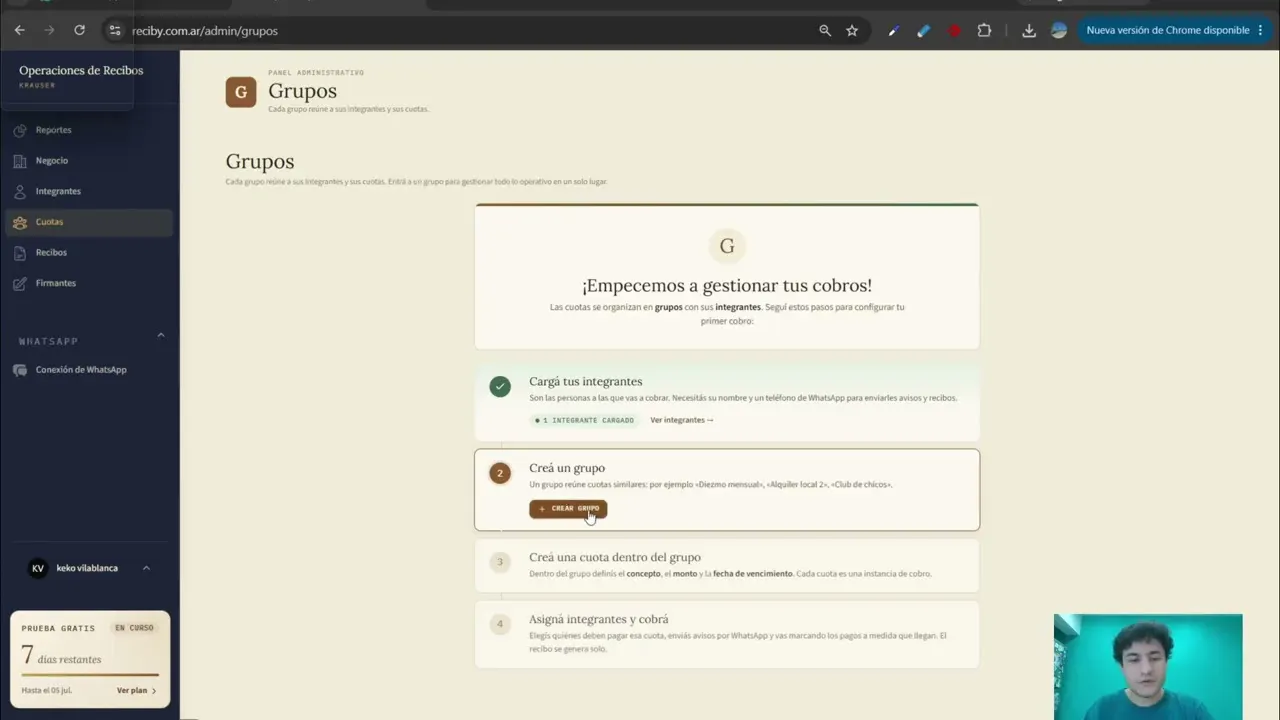Screen dimensions: 1280x720
Task: Click the Creá un grupo heading
Action: point(567,468)
